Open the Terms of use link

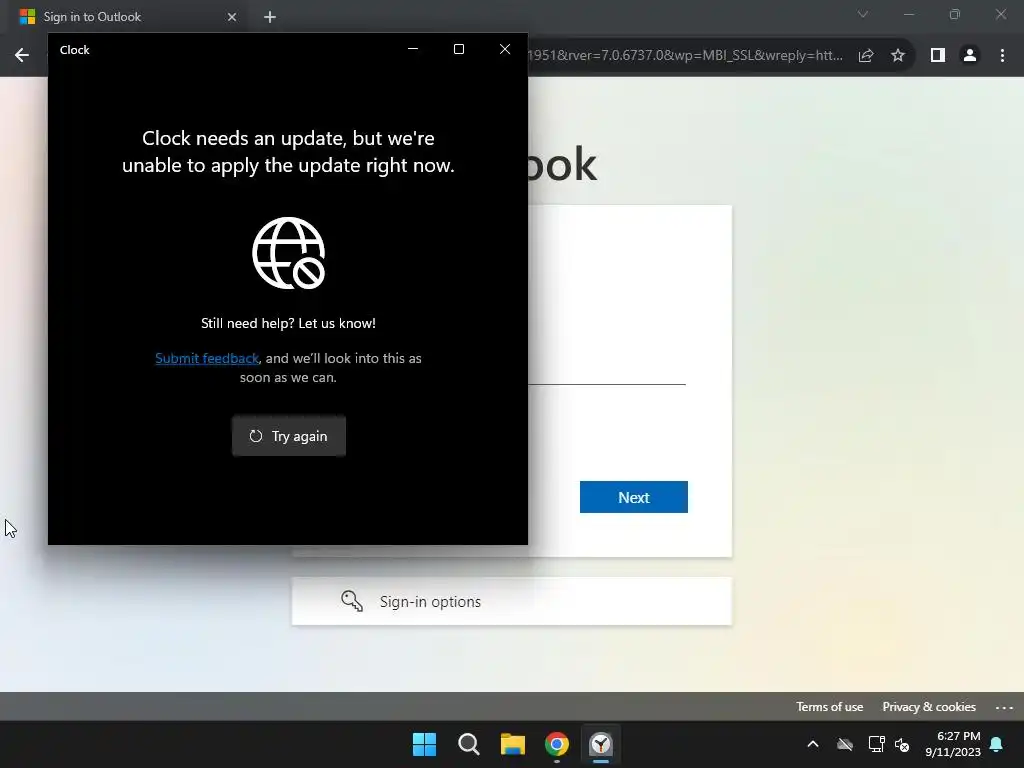click(x=829, y=707)
